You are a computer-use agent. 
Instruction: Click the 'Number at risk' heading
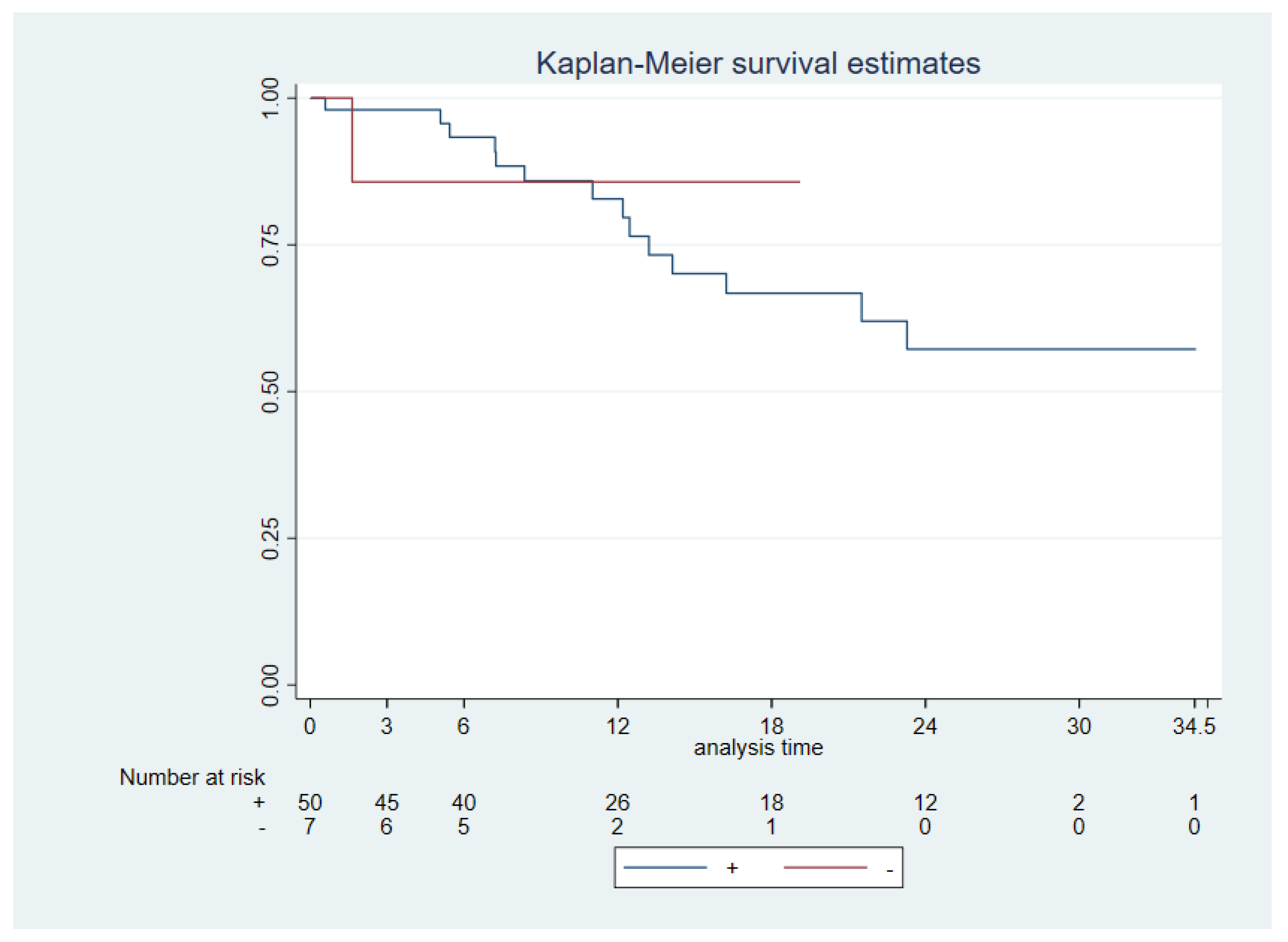[x=192, y=777]
